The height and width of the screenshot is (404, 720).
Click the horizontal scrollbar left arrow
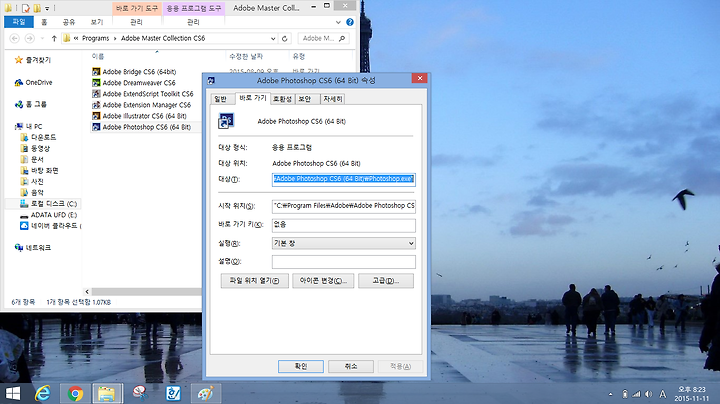[x=87, y=292]
